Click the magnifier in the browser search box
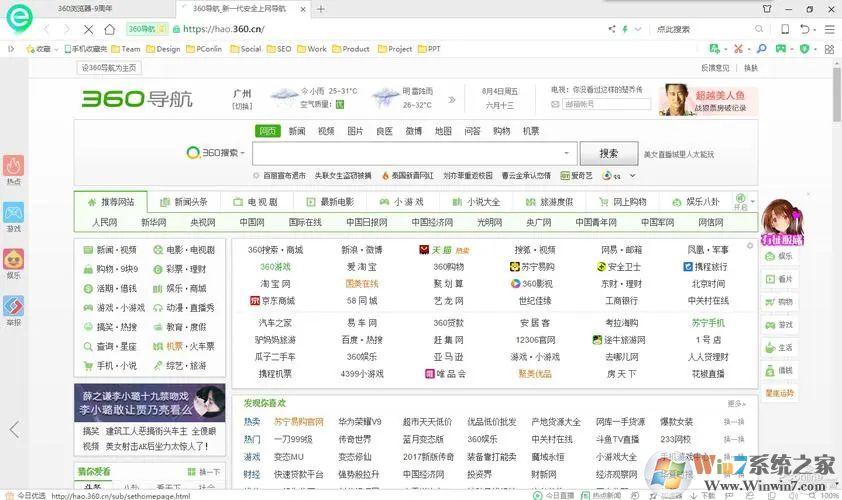 (x=759, y=29)
